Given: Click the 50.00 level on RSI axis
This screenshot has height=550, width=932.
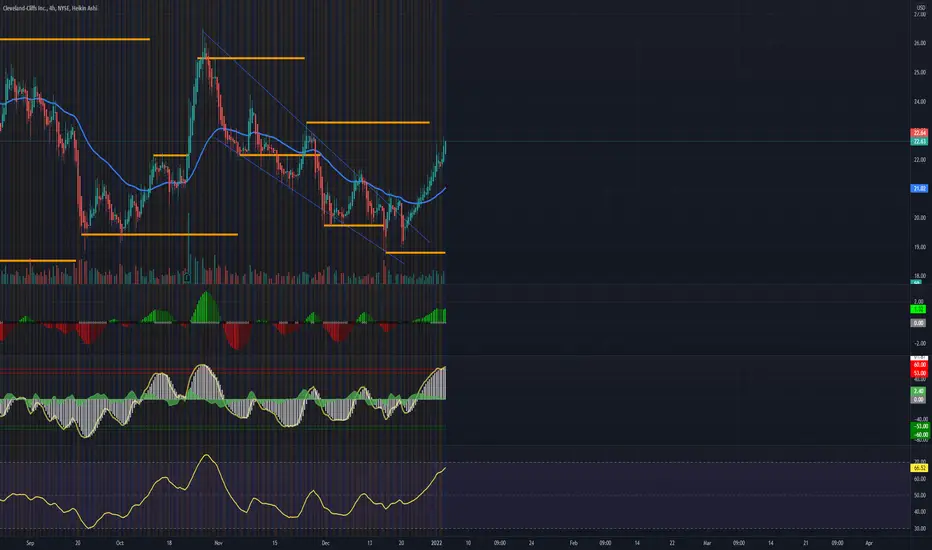Looking at the screenshot, I should click(x=920, y=495).
